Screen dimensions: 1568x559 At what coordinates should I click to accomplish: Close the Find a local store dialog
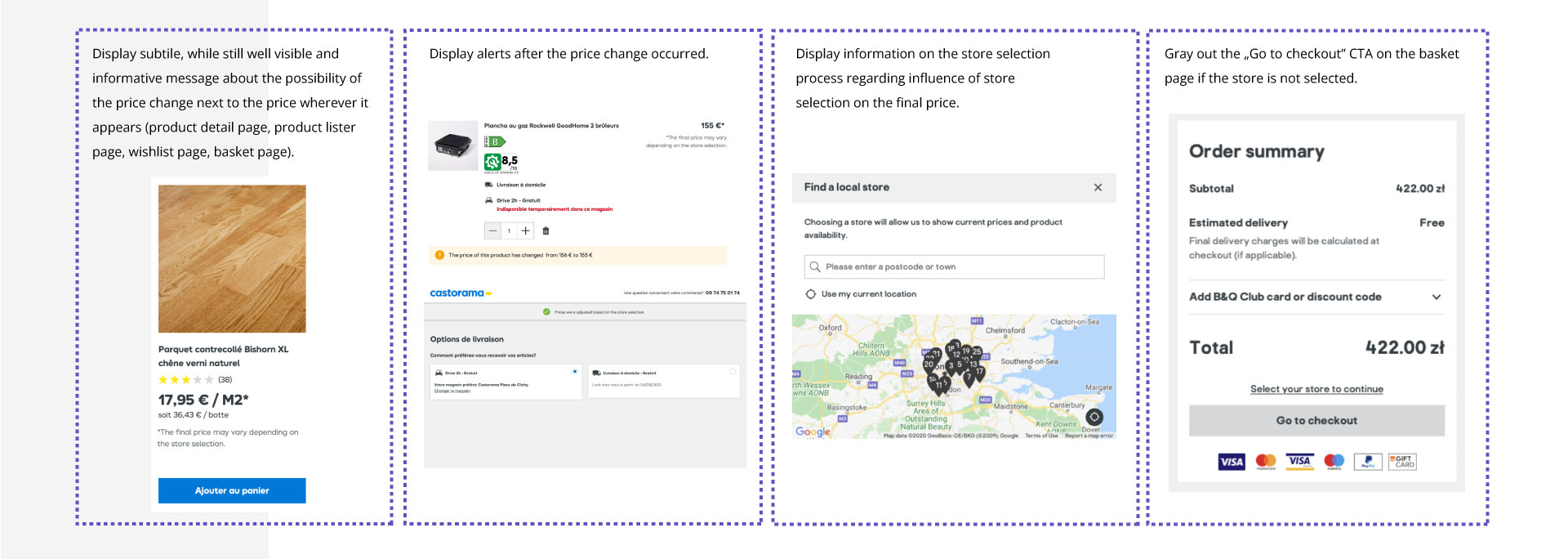click(x=1098, y=187)
